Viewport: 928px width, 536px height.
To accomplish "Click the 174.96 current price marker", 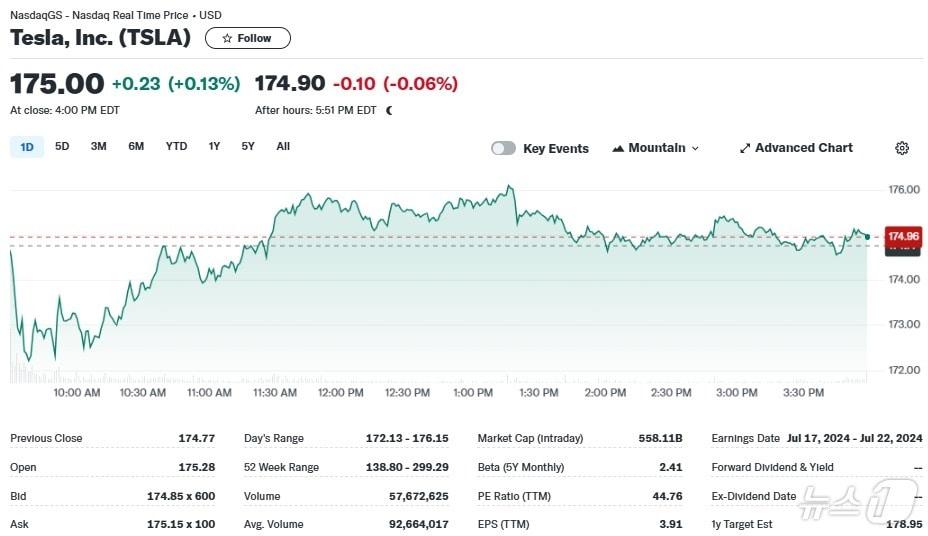I will pyautogui.click(x=903, y=237).
